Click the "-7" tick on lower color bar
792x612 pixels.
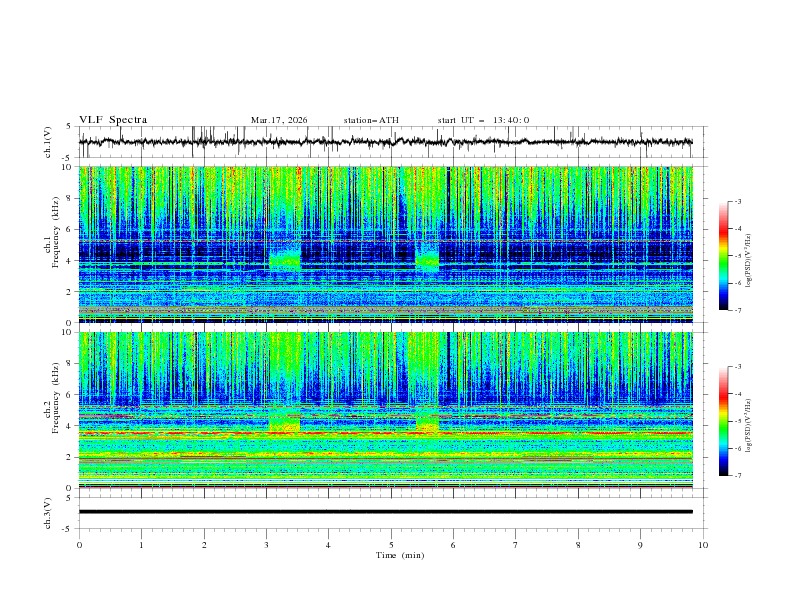tap(738, 476)
